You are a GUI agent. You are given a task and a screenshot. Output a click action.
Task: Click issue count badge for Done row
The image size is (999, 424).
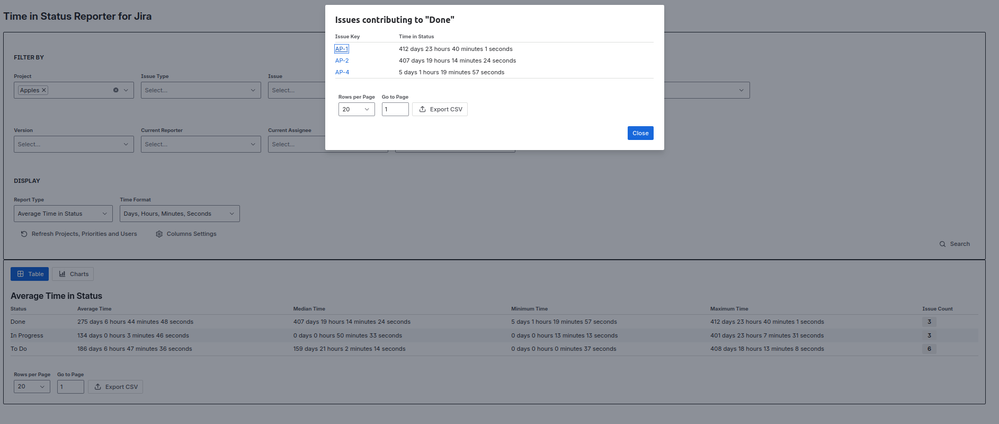(929, 322)
